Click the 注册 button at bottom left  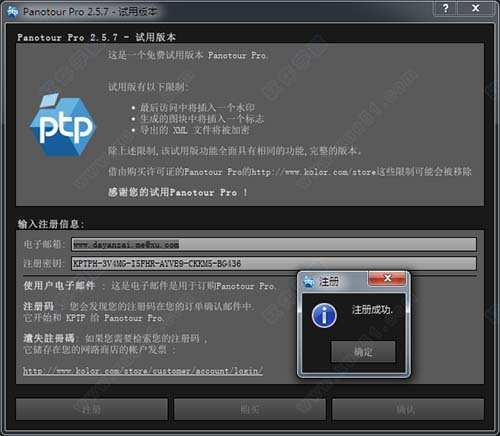pyautogui.click(x=92, y=409)
